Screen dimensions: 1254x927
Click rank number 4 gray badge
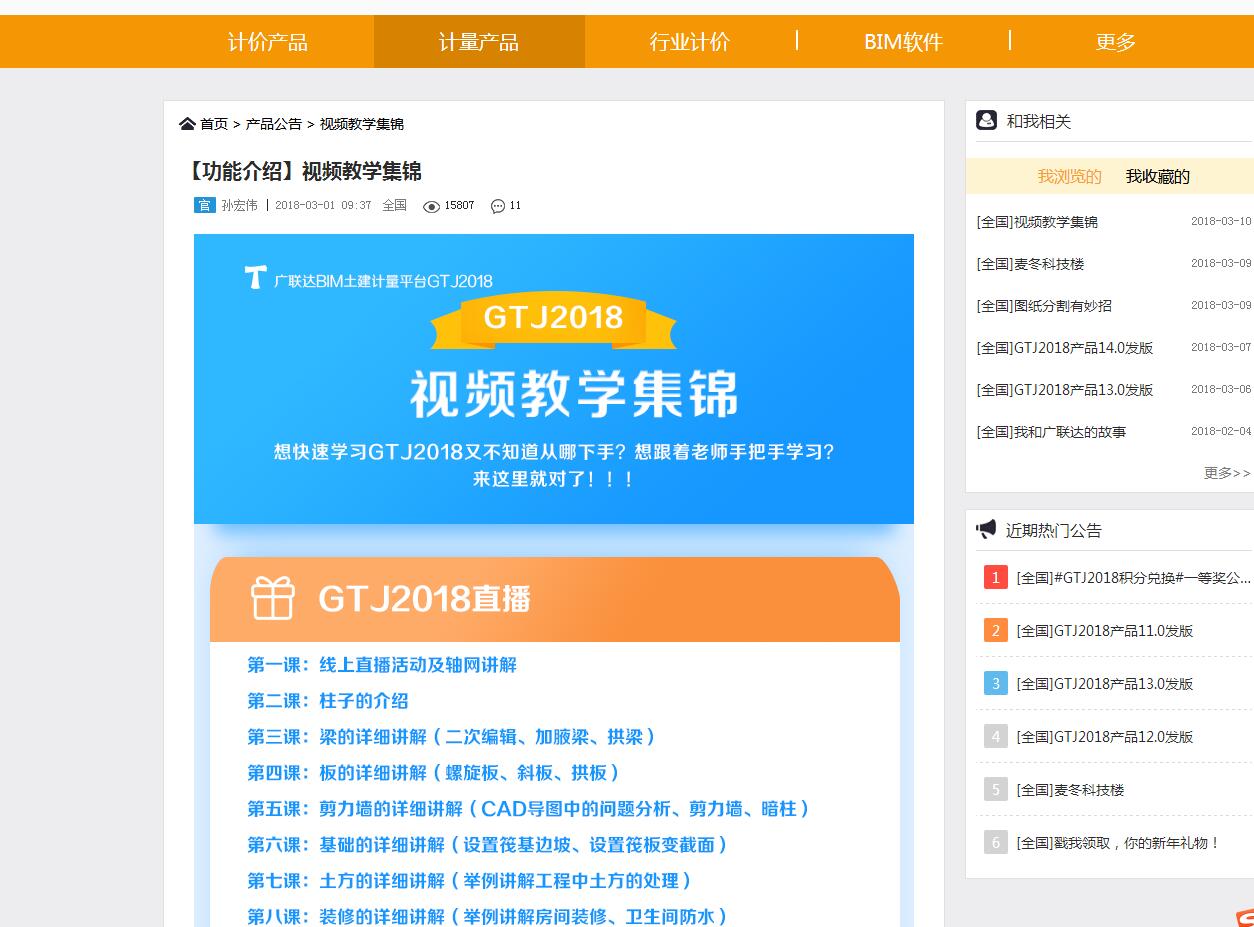click(996, 736)
